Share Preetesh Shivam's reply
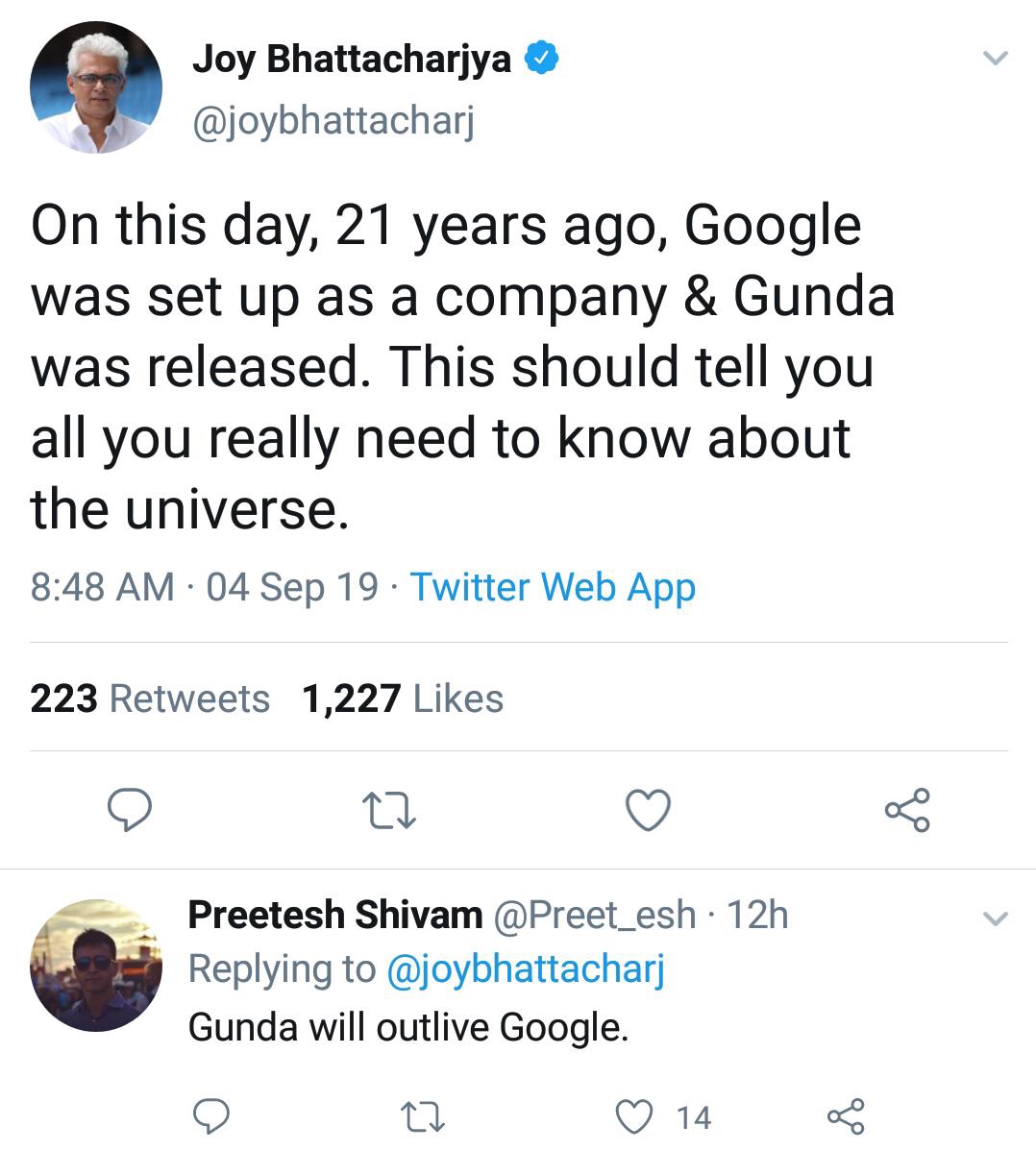This screenshot has height=1151, width=1036. pos(846,1116)
